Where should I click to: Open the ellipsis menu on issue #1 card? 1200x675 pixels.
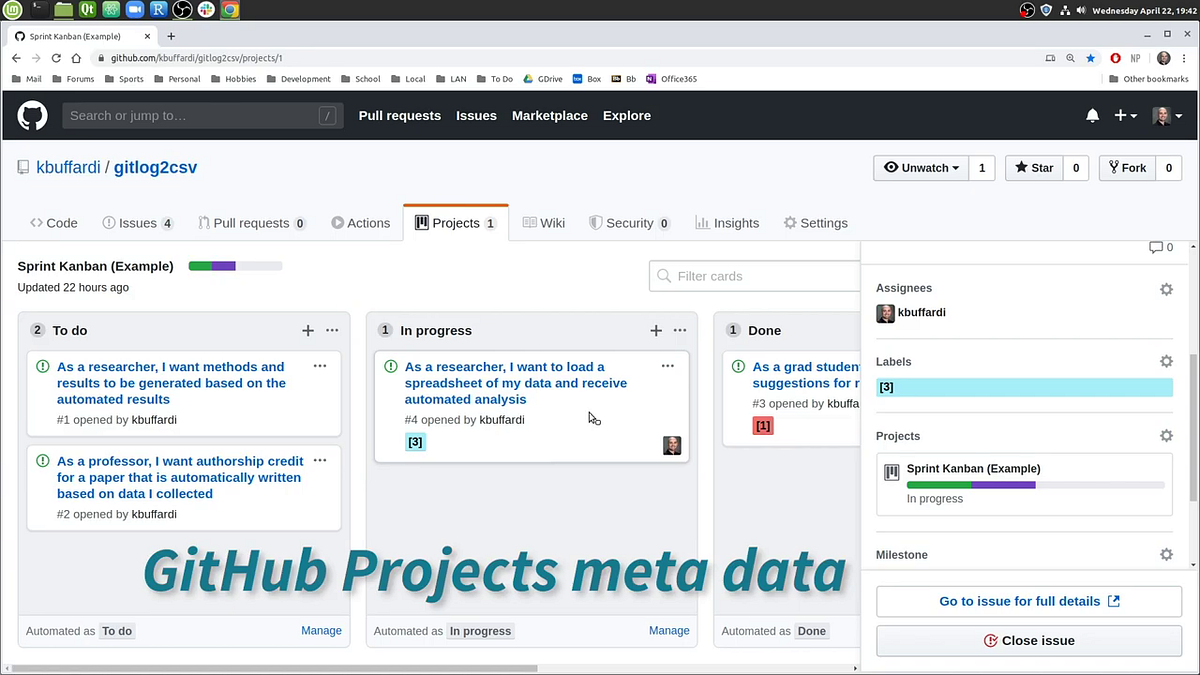320,366
